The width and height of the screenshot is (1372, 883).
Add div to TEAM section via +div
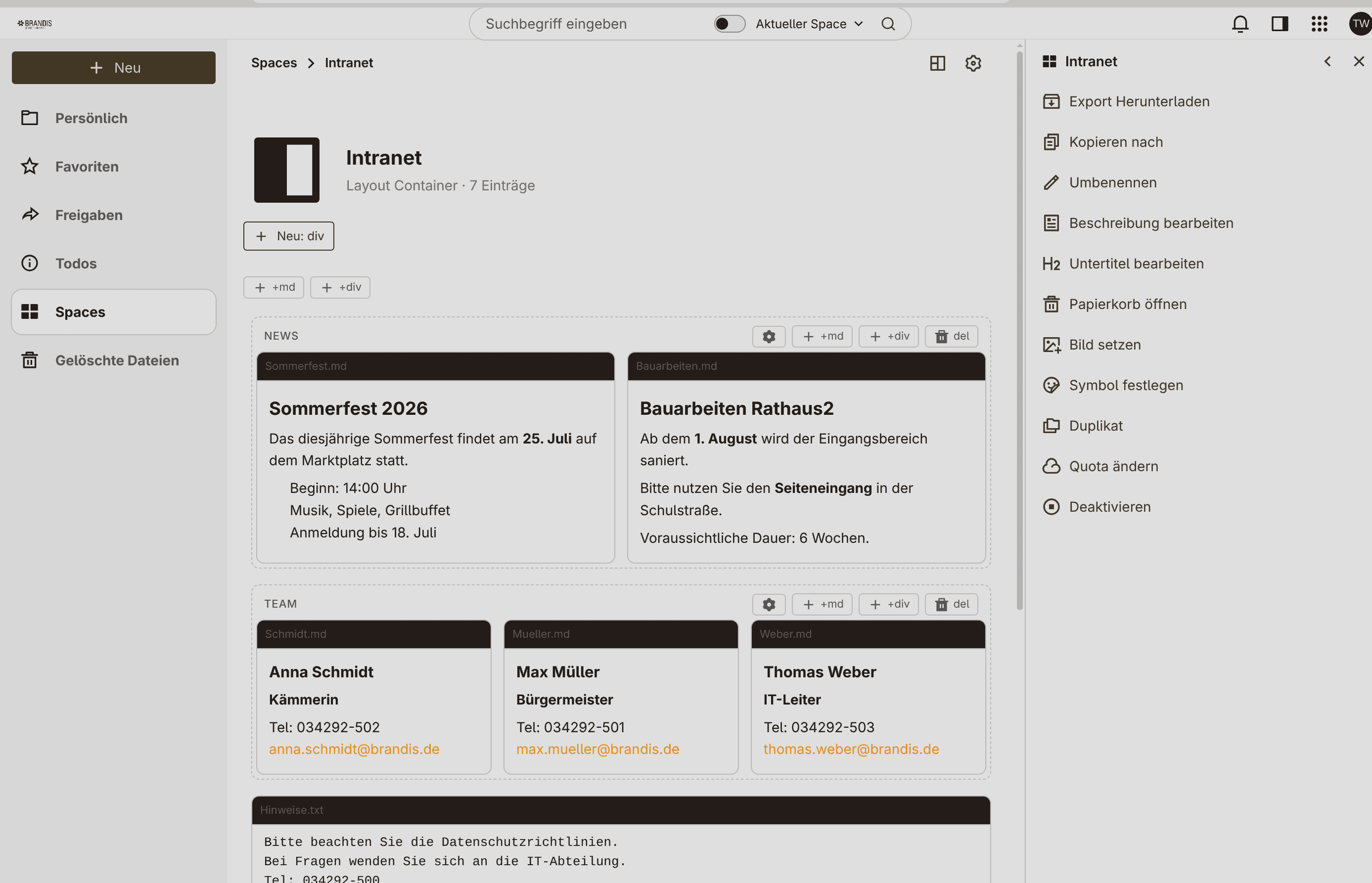(x=888, y=604)
